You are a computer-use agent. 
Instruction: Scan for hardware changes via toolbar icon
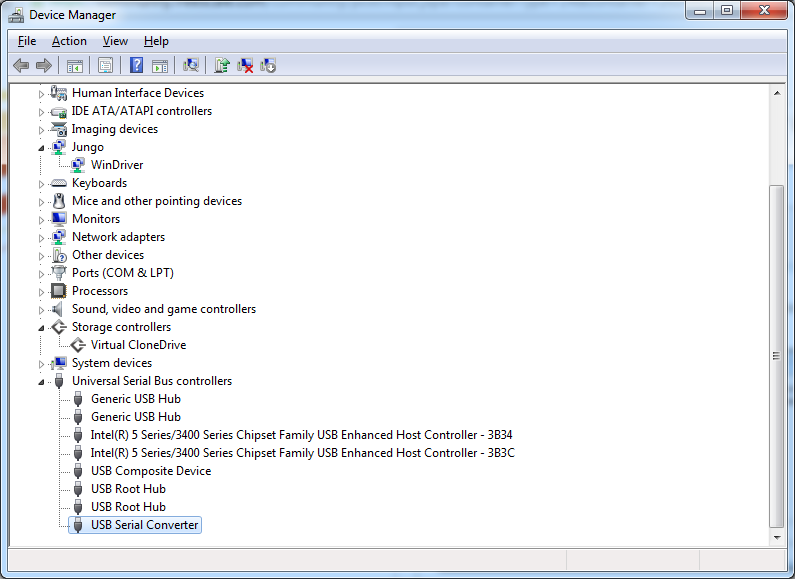[191, 65]
